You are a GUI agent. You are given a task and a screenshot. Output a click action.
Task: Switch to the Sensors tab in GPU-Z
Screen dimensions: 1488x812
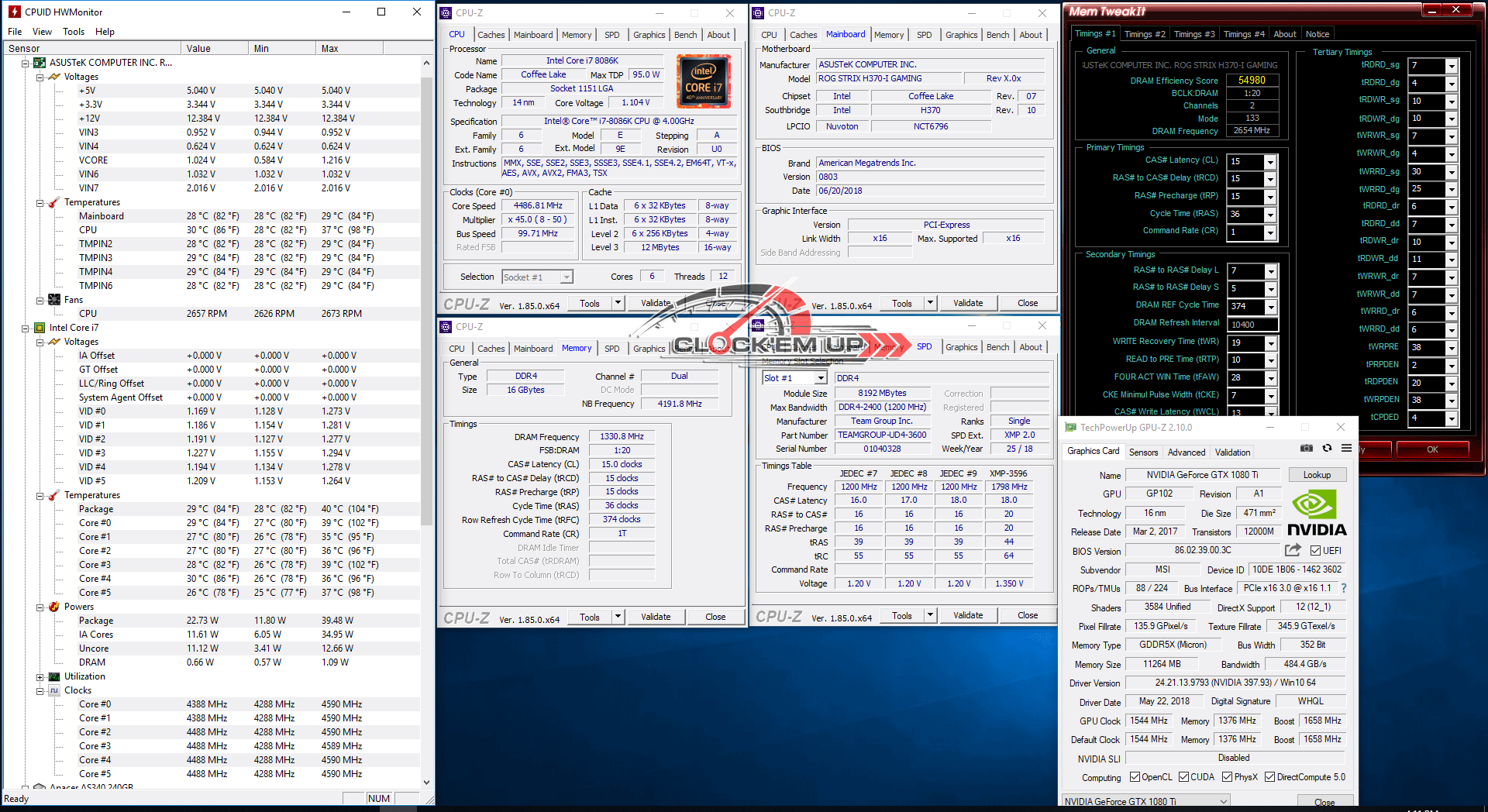(x=1143, y=452)
